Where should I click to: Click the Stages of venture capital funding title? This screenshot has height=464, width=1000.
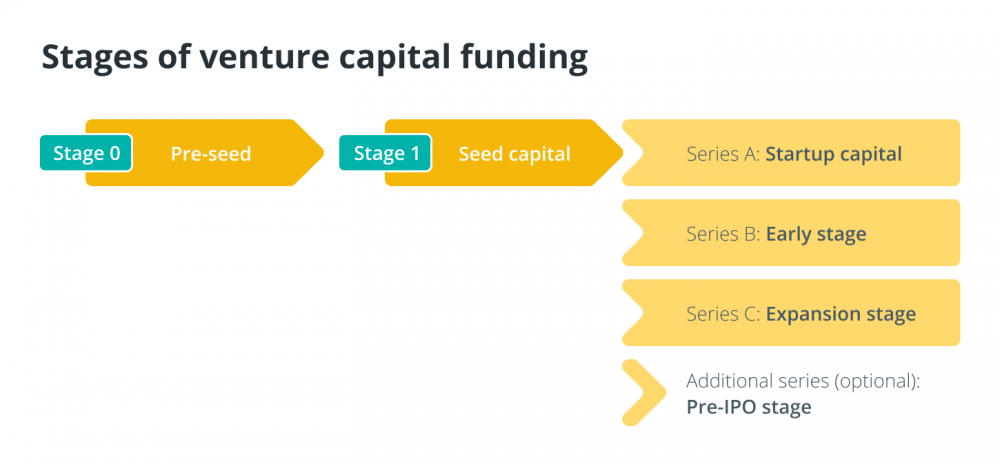[x=314, y=58]
